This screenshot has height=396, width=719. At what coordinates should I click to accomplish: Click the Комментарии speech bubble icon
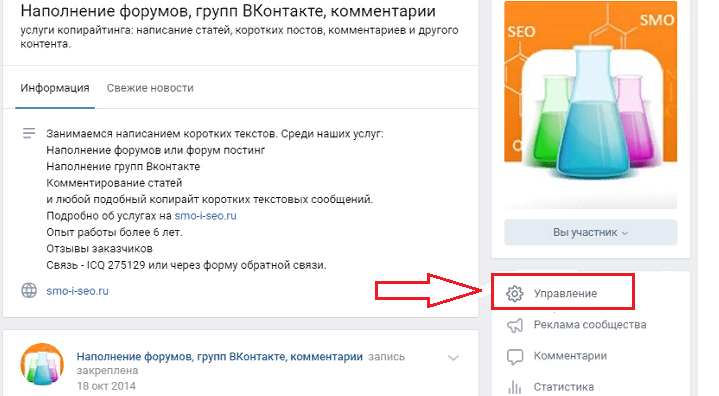tap(514, 357)
